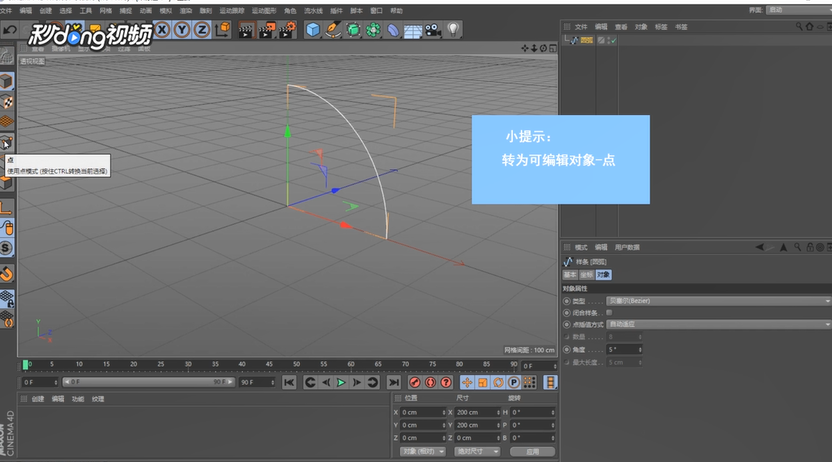Open 绝对尺寸 size mode dropdown
The image size is (832, 462).
(x=477, y=451)
